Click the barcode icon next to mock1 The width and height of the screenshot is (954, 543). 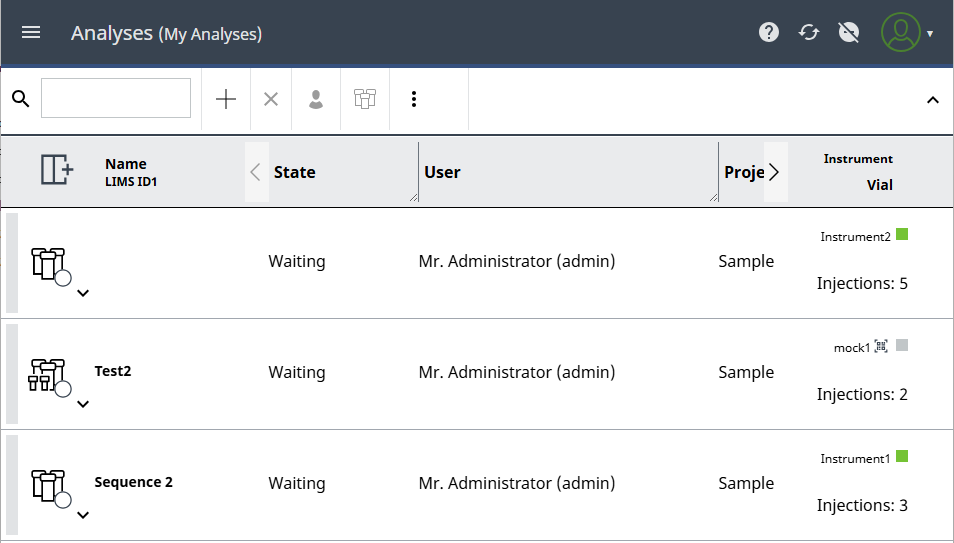coord(881,346)
